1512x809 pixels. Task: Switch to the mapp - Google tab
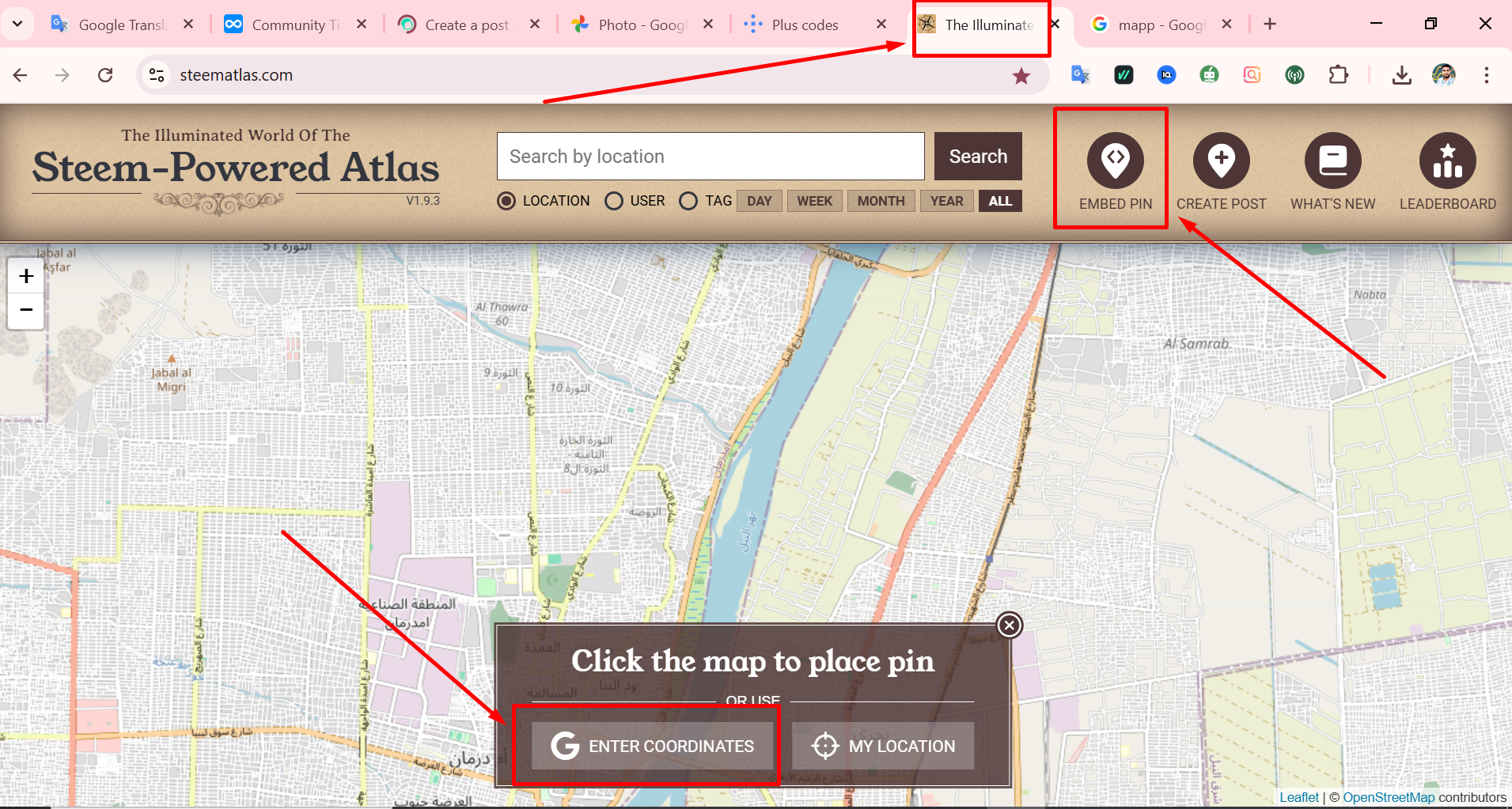(1161, 25)
